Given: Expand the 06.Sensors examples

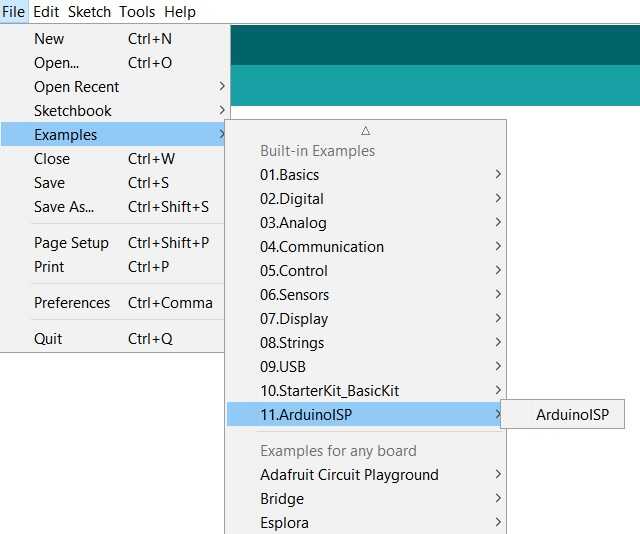Looking at the screenshot, I should [x=295, y=295].
